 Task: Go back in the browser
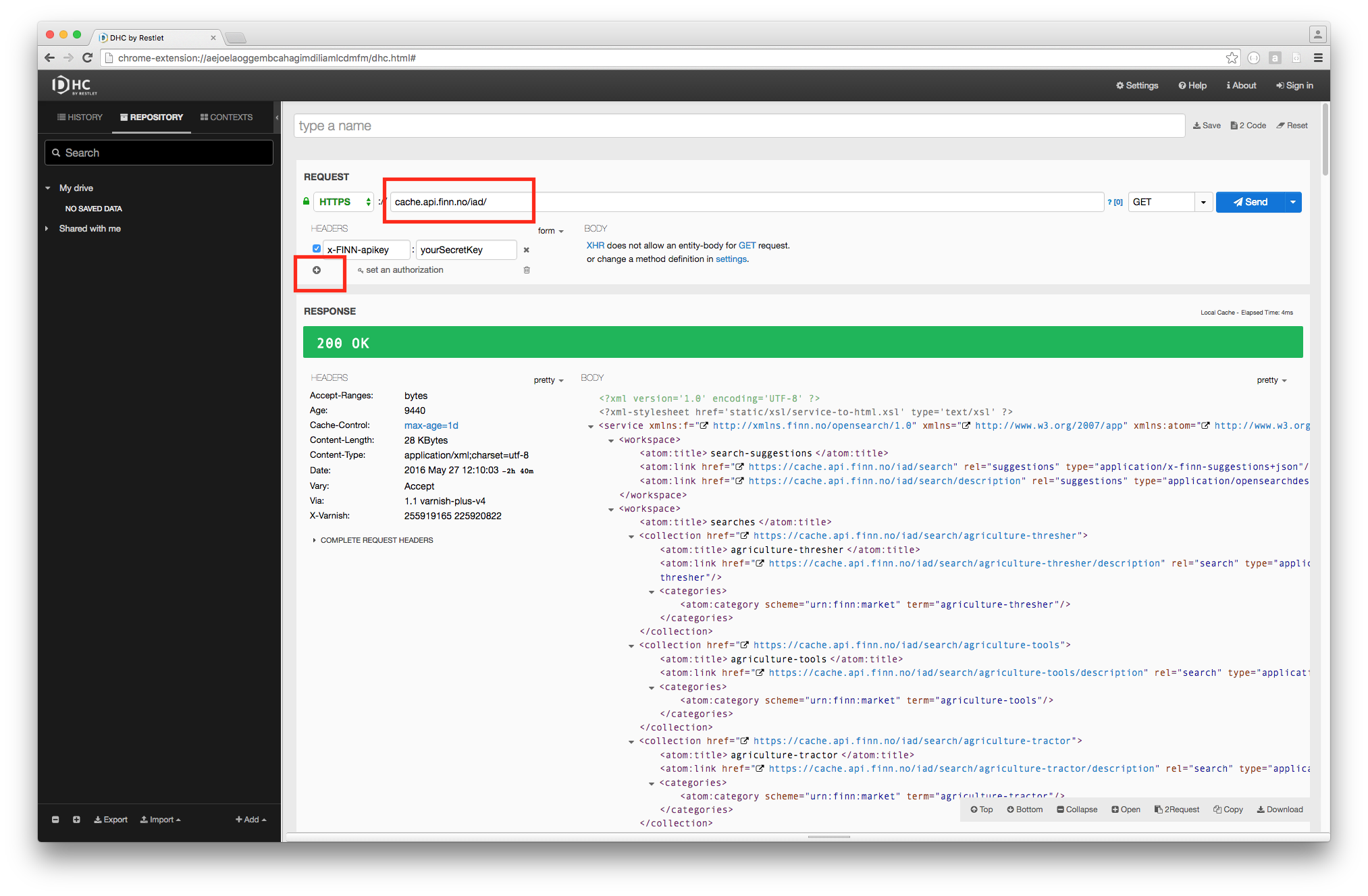(49, 58)
